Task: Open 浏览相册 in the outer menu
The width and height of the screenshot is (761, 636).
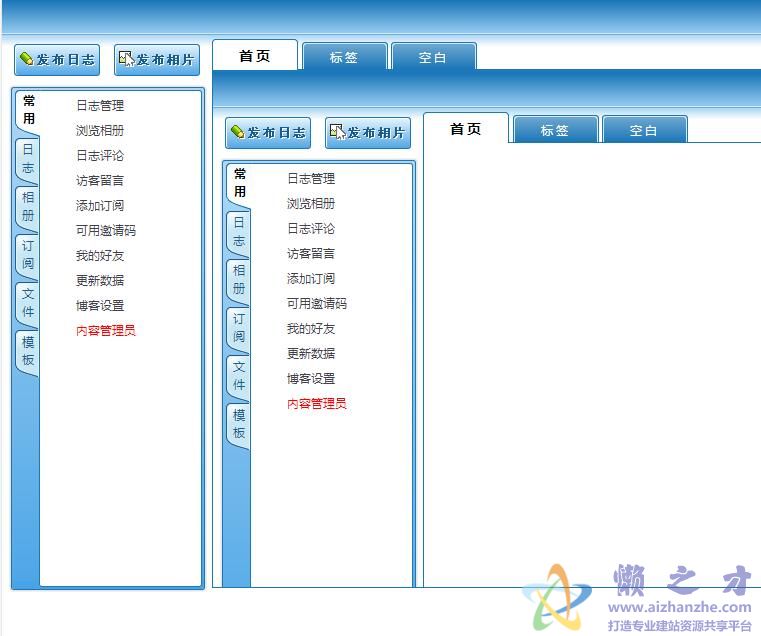Action: (x=100, y=130)
